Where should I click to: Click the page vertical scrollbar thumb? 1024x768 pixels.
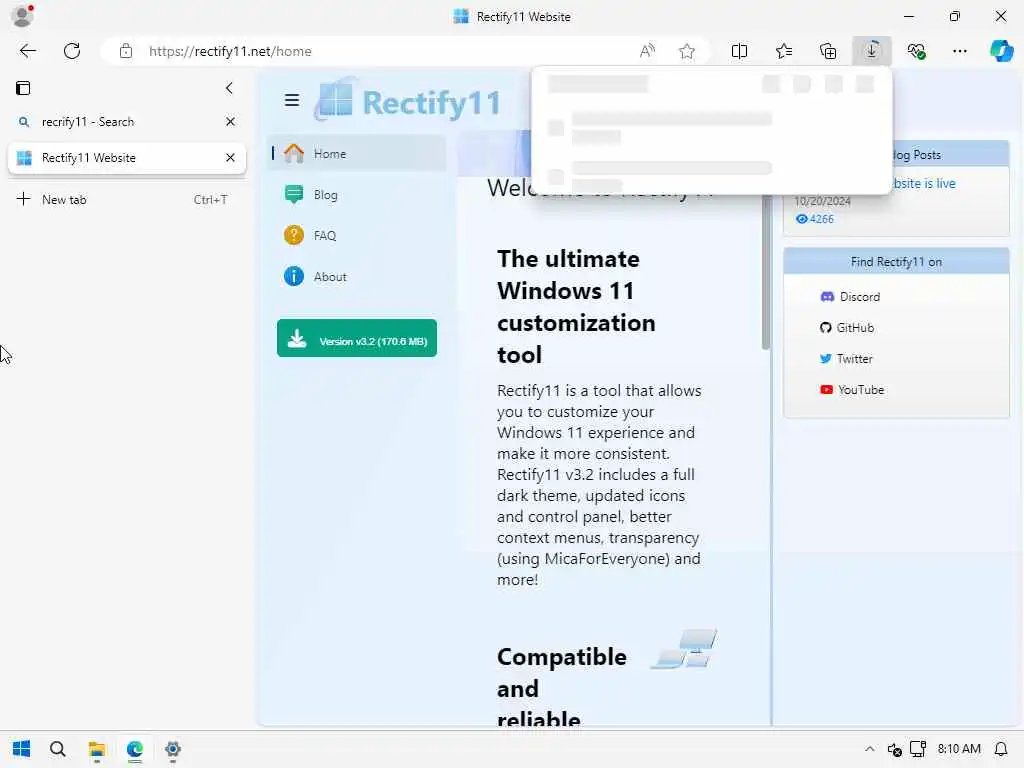(x=765, y=273)
